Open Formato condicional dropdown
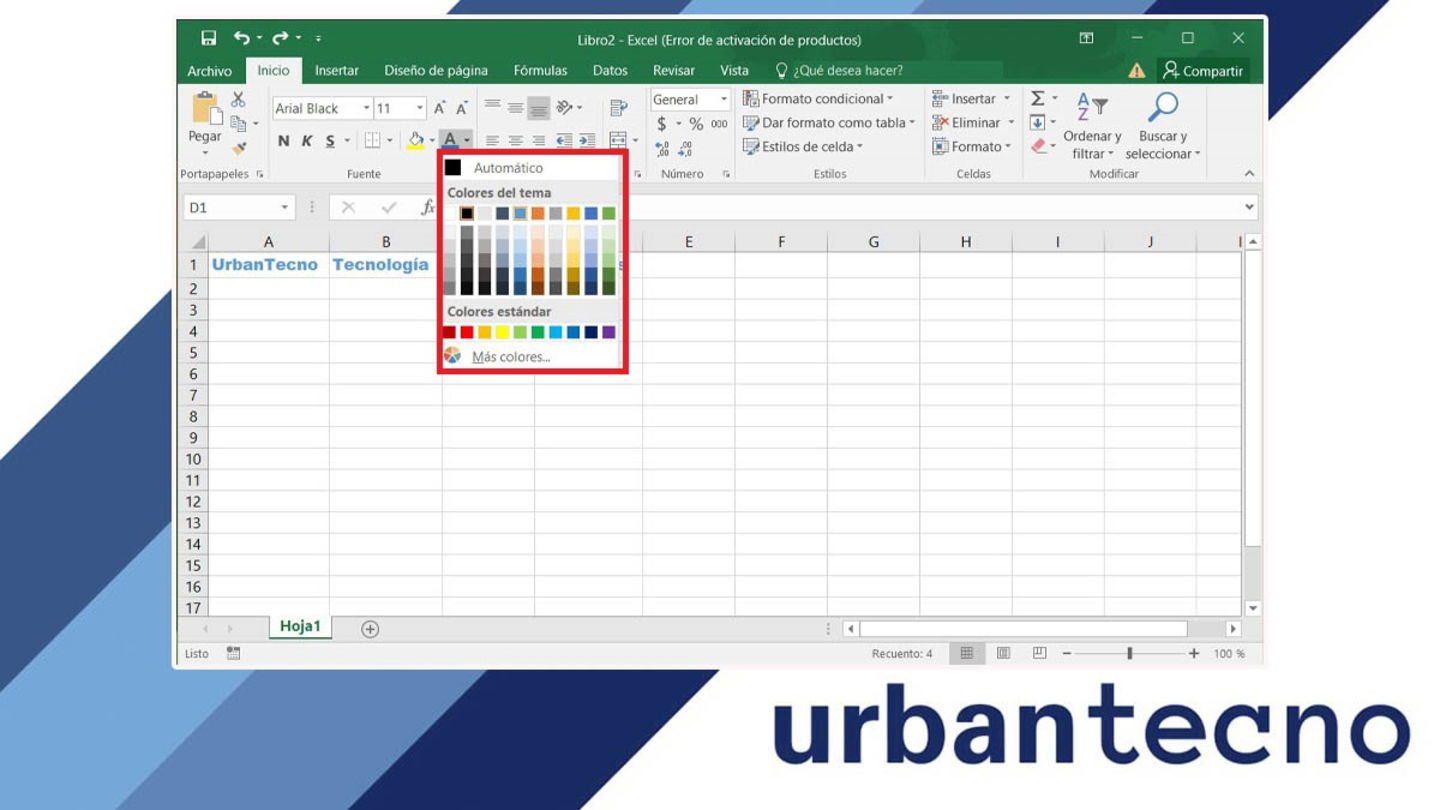 (818, 98)
